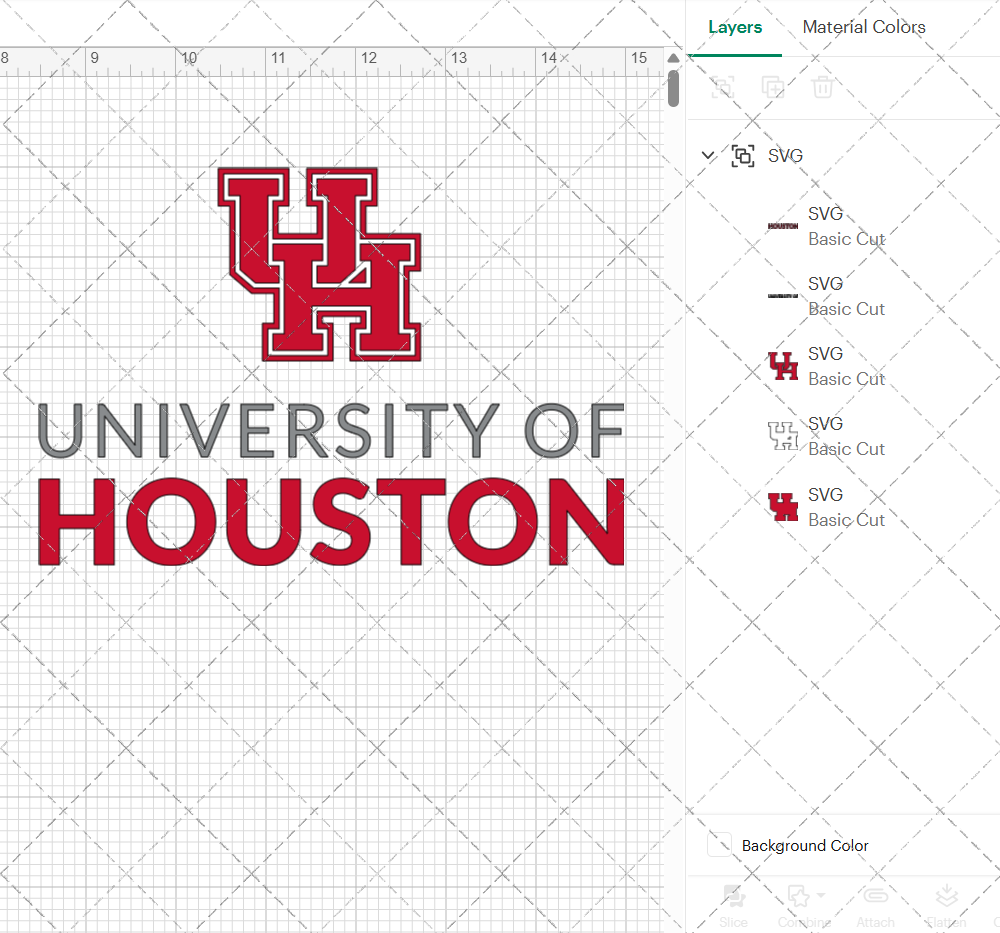Select the UNIVERSITY OF layer thumbnail

(x=783, y=296)
